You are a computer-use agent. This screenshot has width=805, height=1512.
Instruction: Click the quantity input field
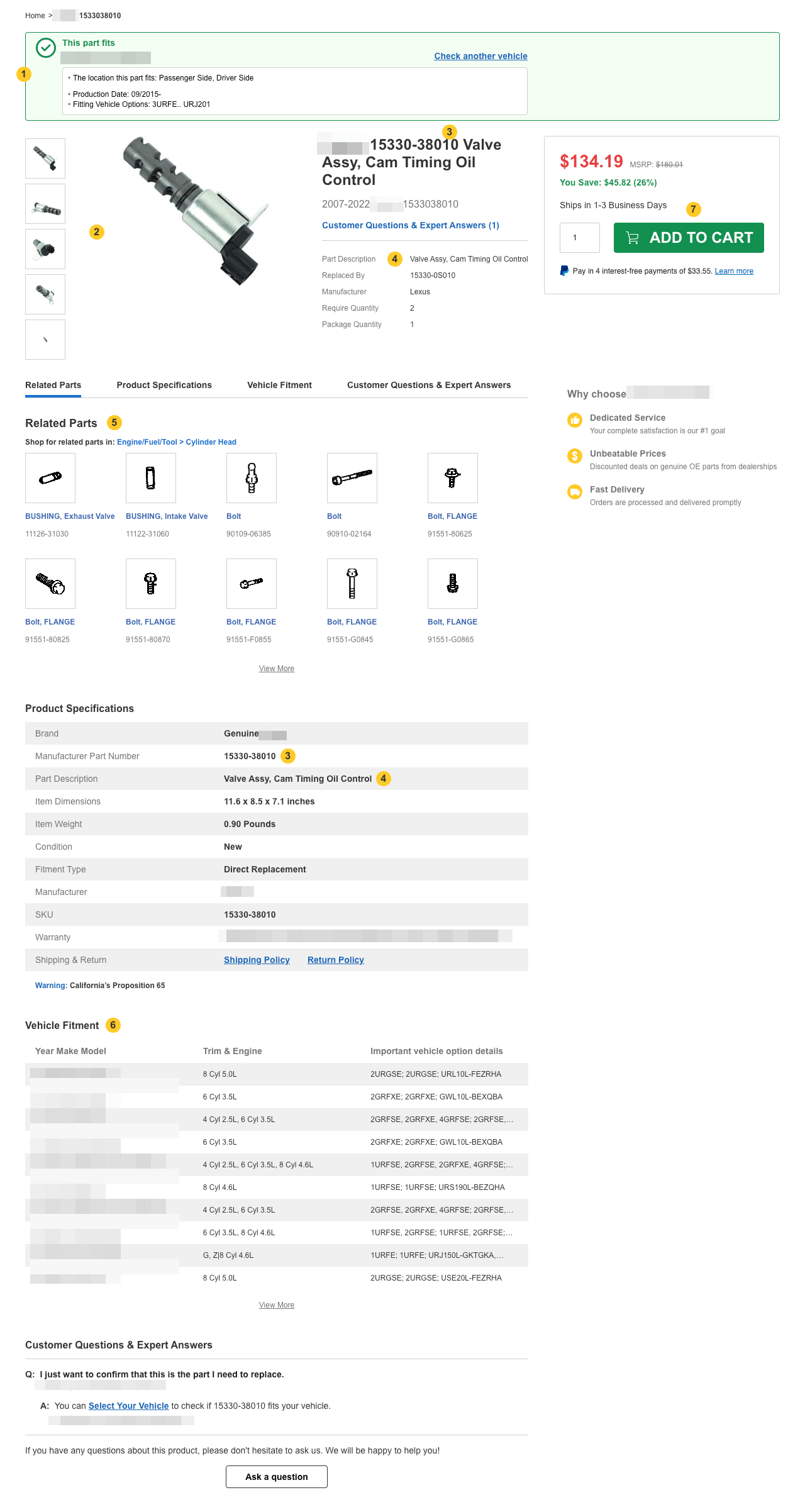click(579, 238)
